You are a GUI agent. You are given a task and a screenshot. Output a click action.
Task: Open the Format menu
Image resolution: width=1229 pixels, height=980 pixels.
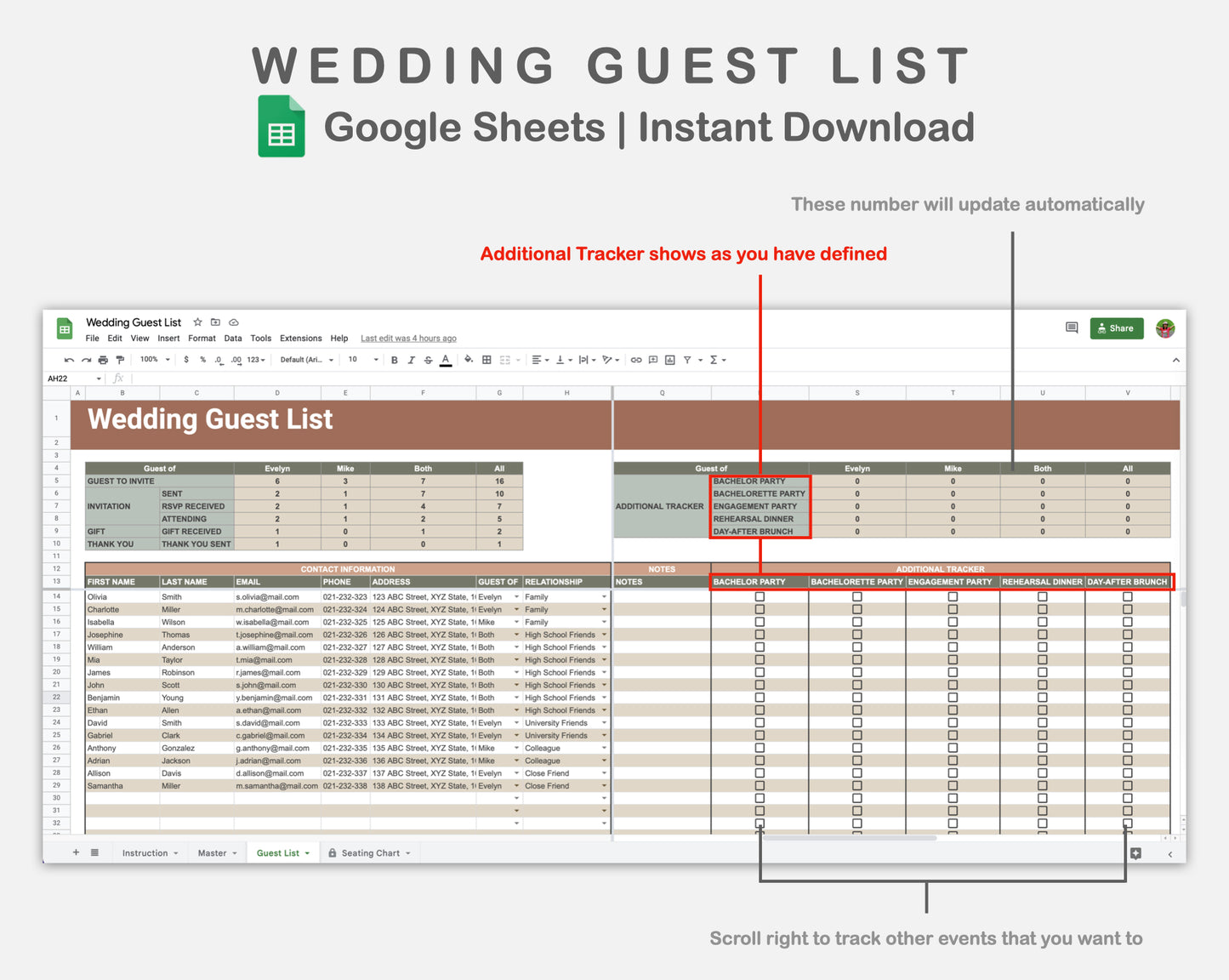202,338
